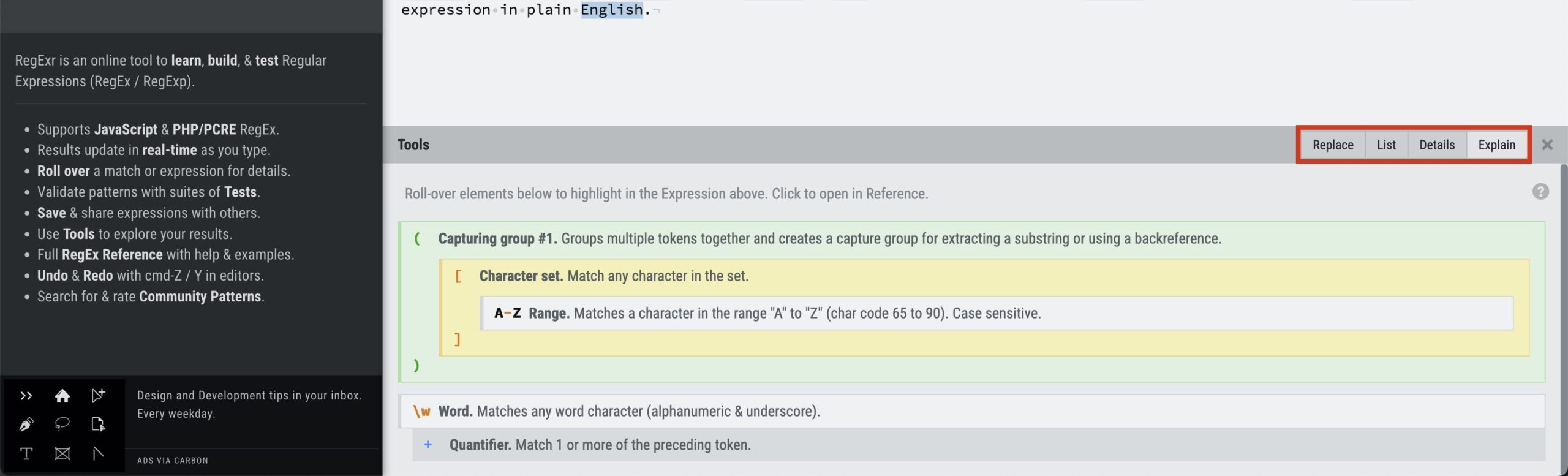Click the home icon in the ad graphic
This screenshot has width=1568, height=476.
[x=62, y=396]
